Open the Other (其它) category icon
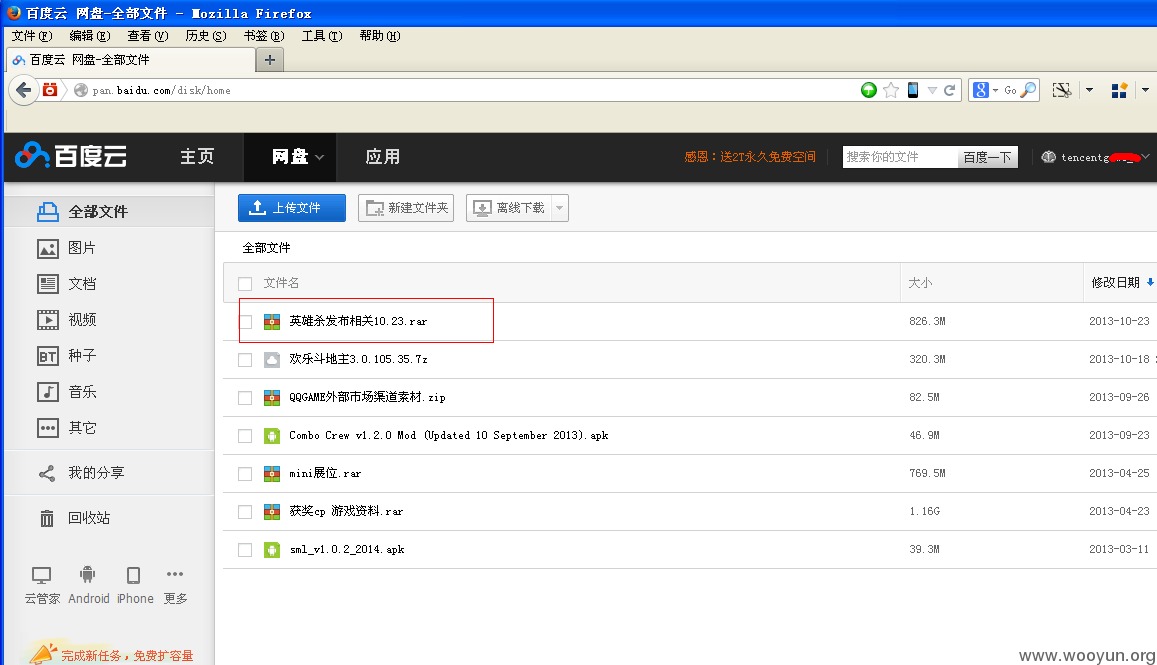Viewport: 1157px width, 665px height. [48, 428]
